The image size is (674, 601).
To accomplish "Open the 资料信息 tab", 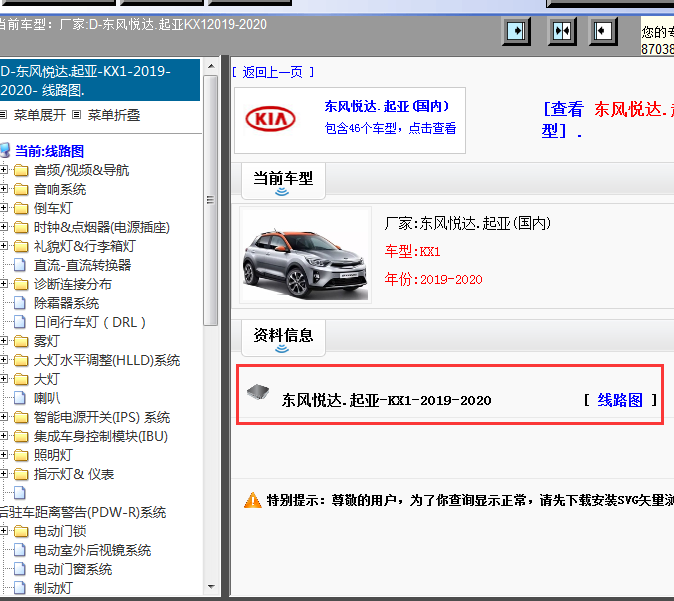I will pyautogui.click(x=283, y=337).
